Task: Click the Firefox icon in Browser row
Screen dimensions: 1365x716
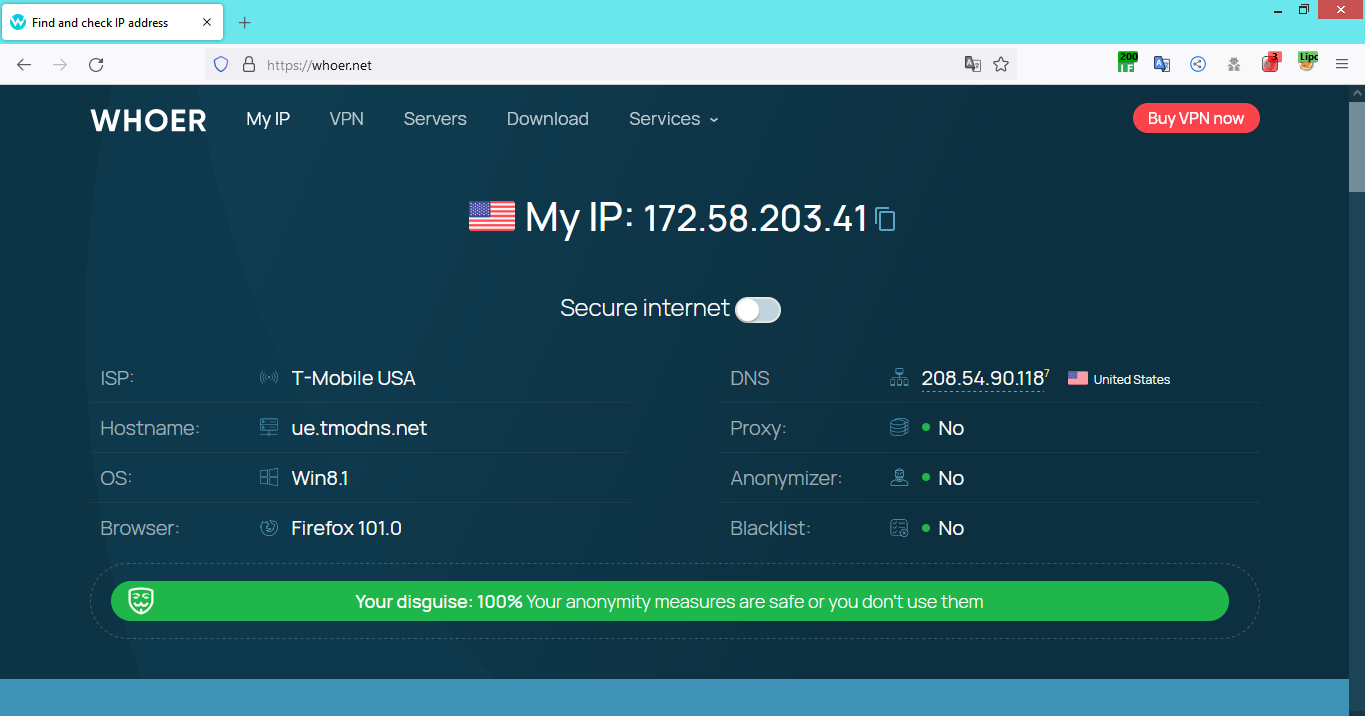Action: point(268,528)
